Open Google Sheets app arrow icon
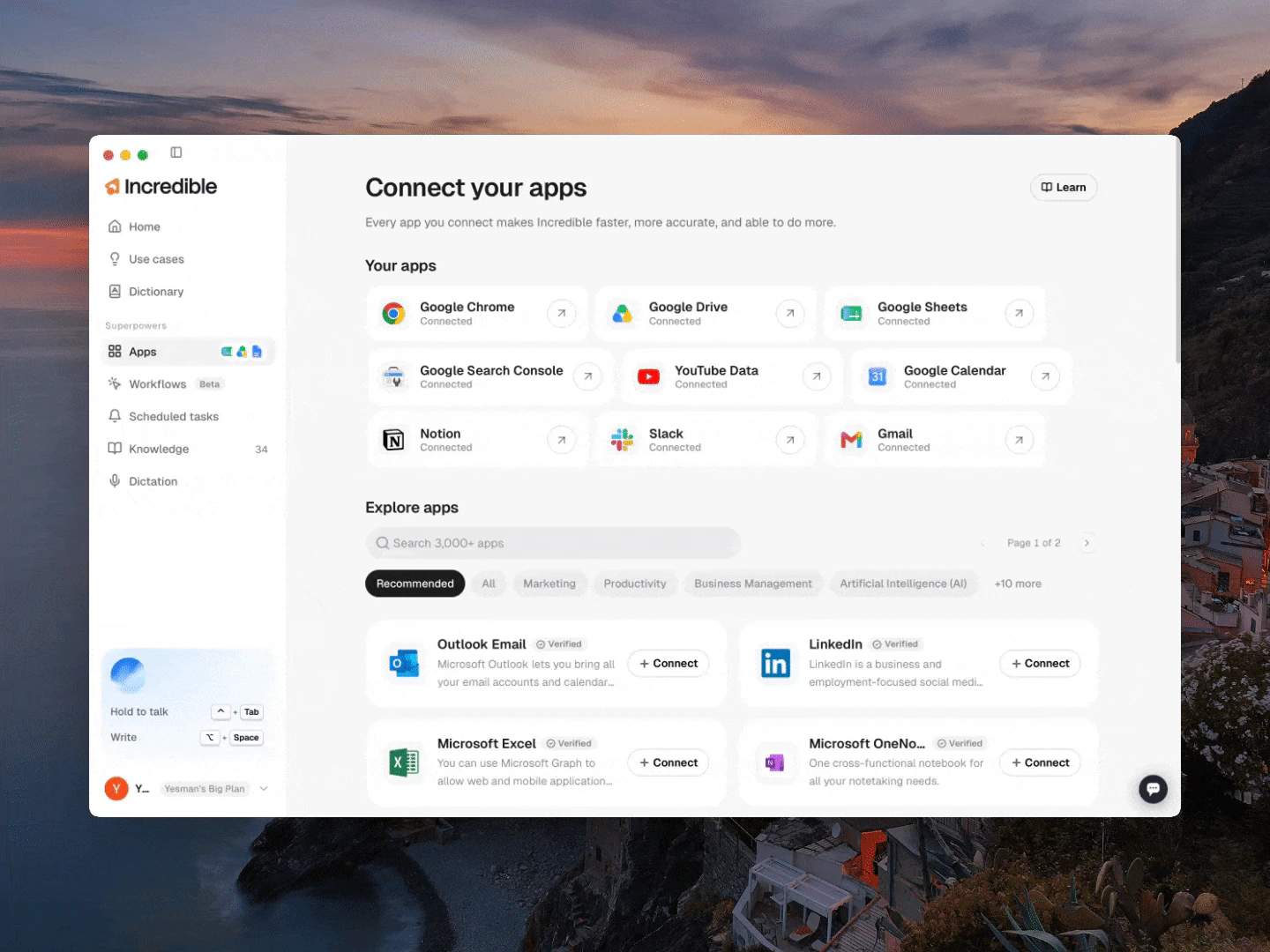 (x=1019, y=313)
